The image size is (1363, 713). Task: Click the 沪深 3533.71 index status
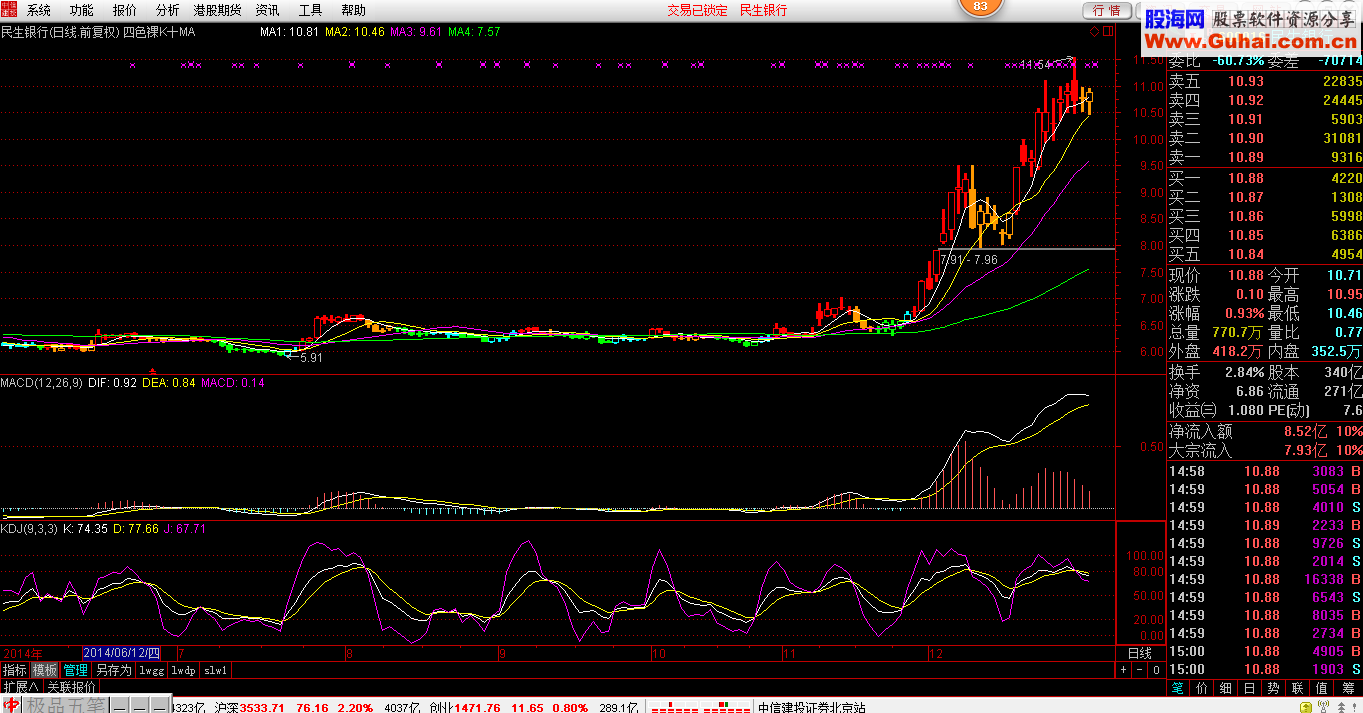(x=250, y=707)
